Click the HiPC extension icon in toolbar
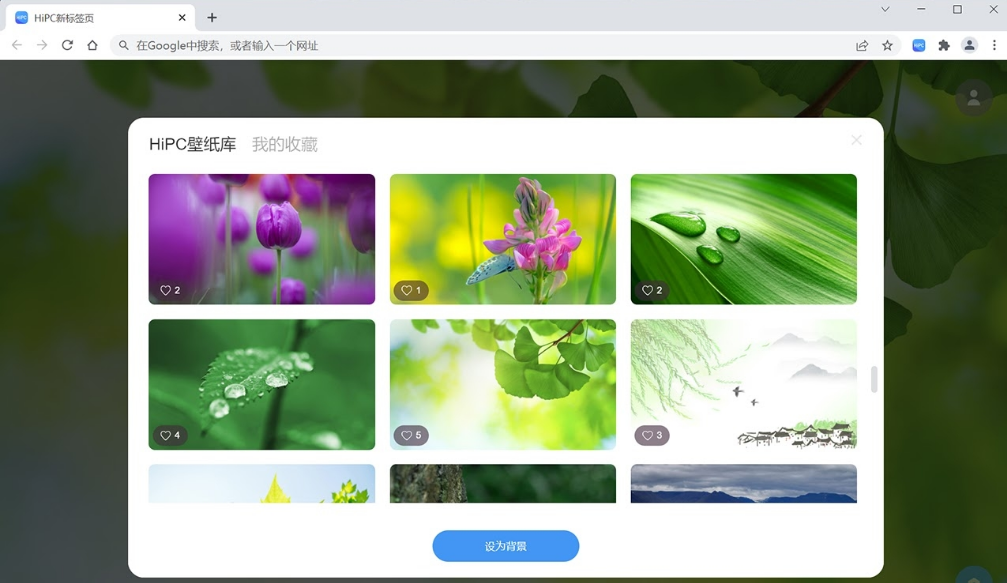 918,45
